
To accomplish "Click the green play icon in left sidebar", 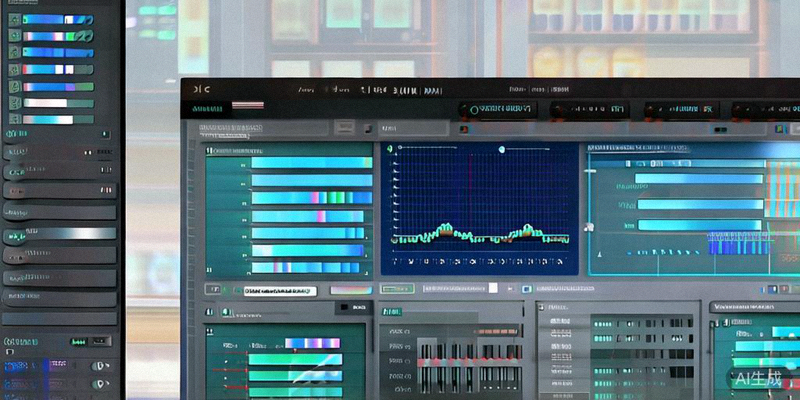I will (15, 237).
